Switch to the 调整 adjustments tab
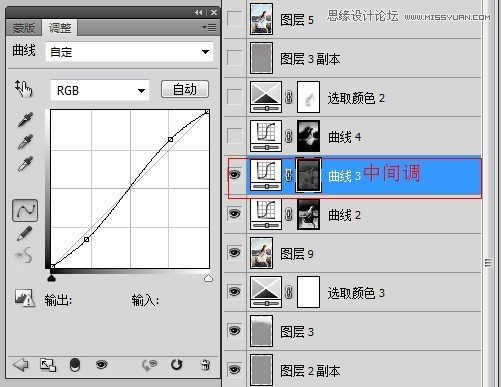The image size is (501, 387). pos(60,28)
